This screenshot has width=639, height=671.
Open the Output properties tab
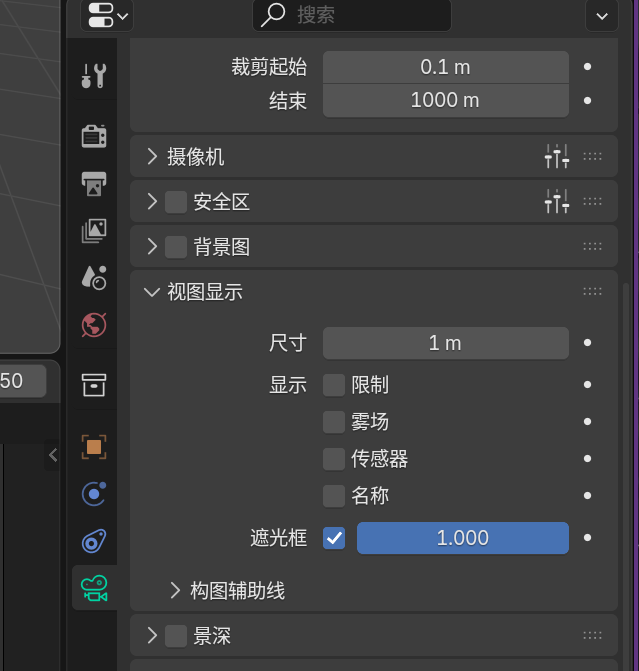(x=94, y=184)
